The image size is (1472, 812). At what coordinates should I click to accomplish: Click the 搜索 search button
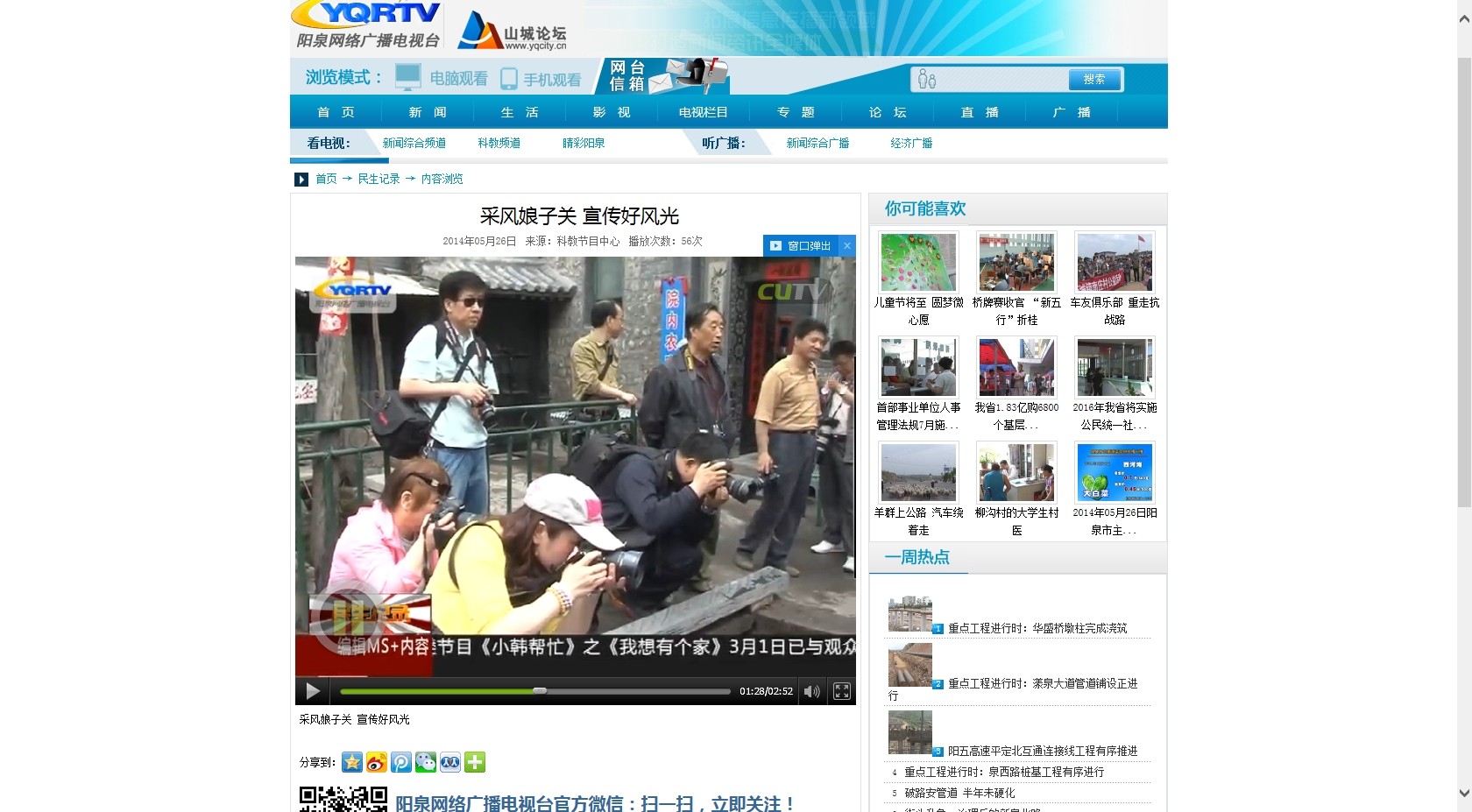click(1093, 79)
